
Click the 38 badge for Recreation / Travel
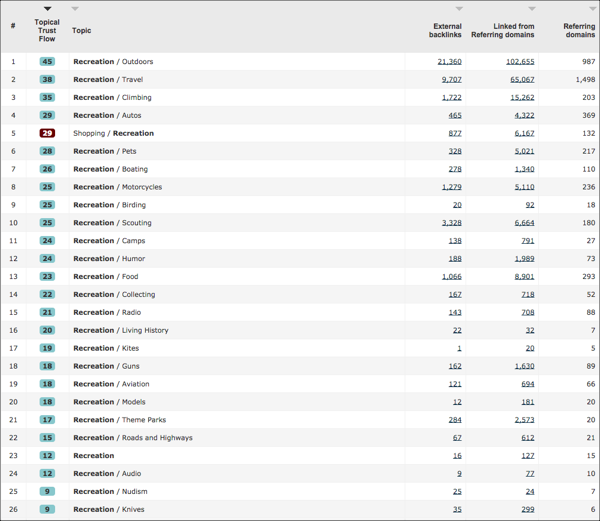(47, 80)
